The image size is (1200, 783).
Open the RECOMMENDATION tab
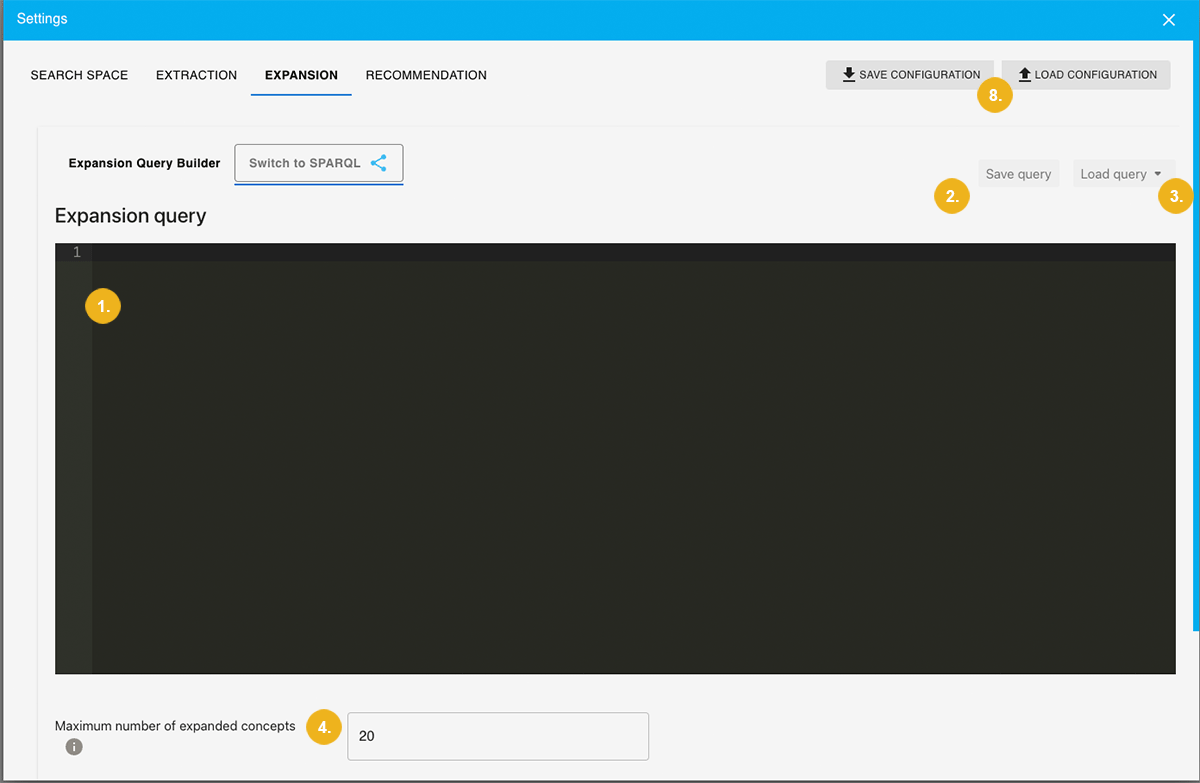coord(426,75)
